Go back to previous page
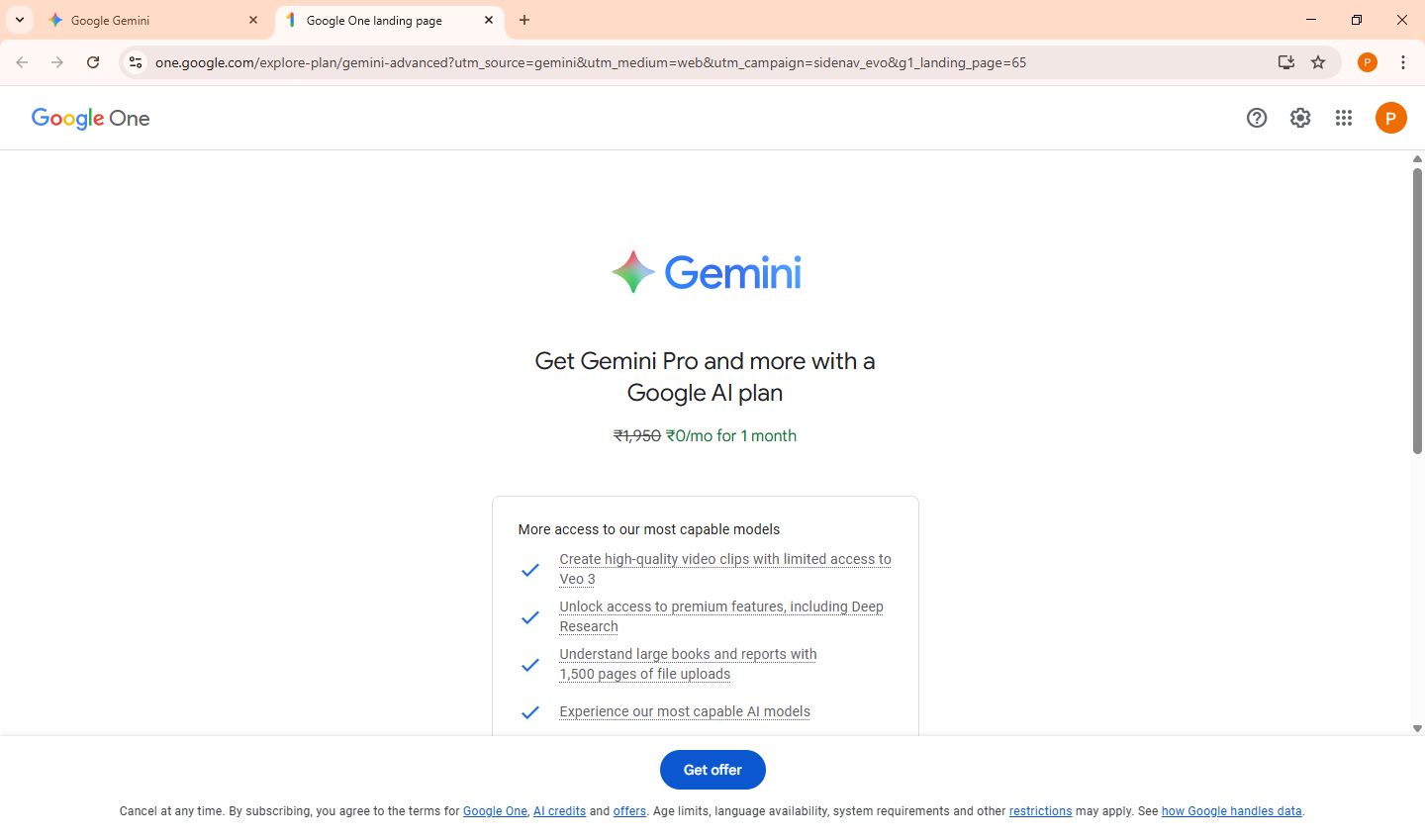Image resolution: width=1425 pixels, height=840 pixels. (22, 62)
